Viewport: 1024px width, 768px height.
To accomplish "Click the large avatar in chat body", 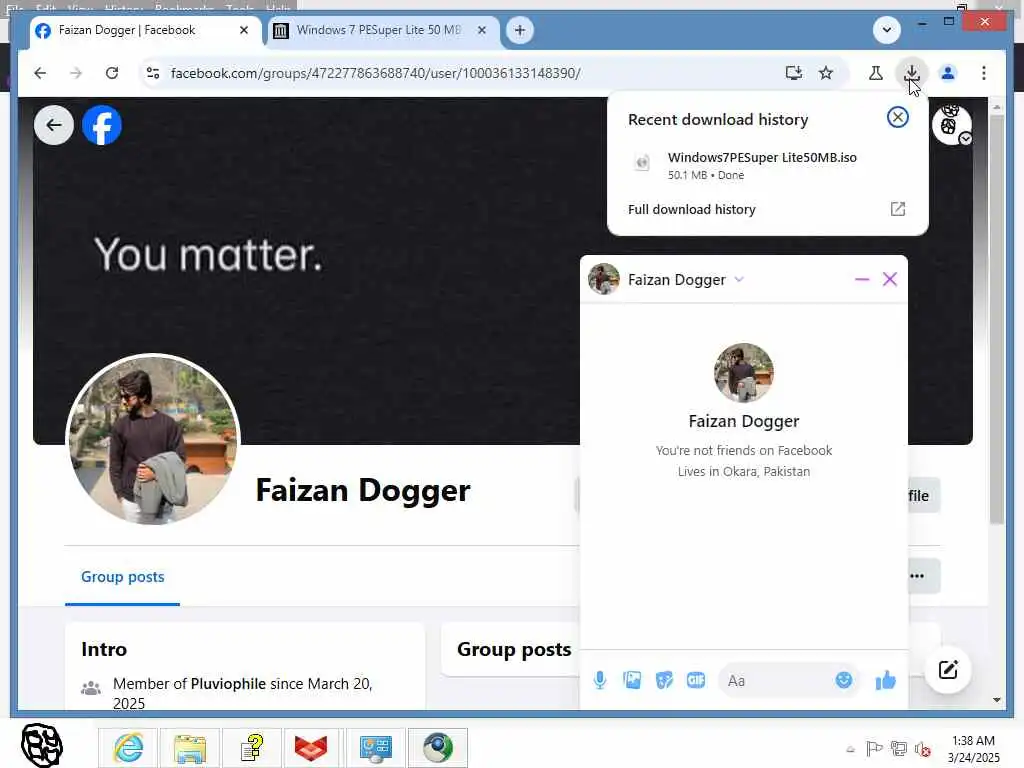I will pyautogui.click(x=744, y=373).
